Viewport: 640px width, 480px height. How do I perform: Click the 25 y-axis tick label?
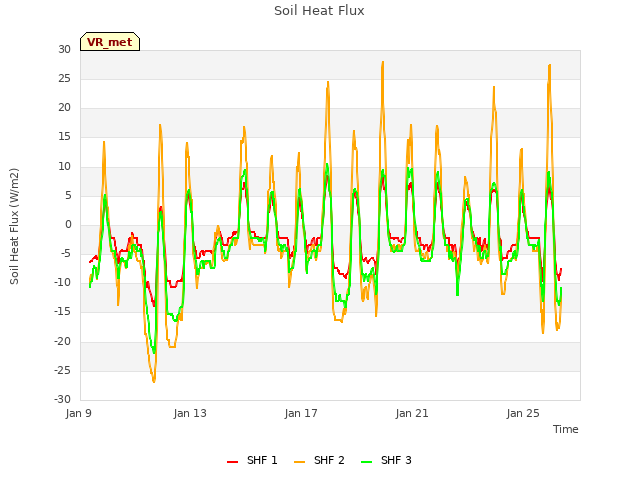(x=64, y=78)
